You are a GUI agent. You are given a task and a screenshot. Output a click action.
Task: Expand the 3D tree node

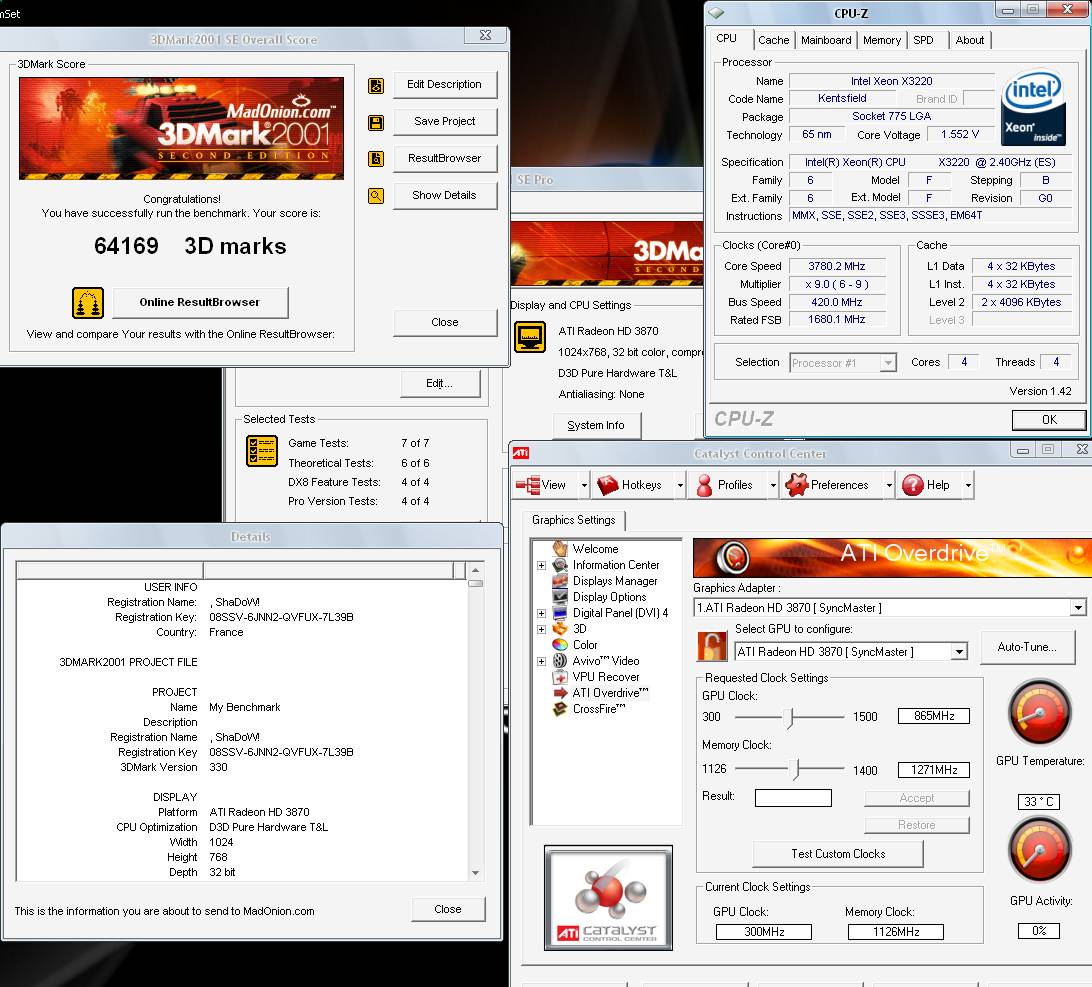pos(541,630)
